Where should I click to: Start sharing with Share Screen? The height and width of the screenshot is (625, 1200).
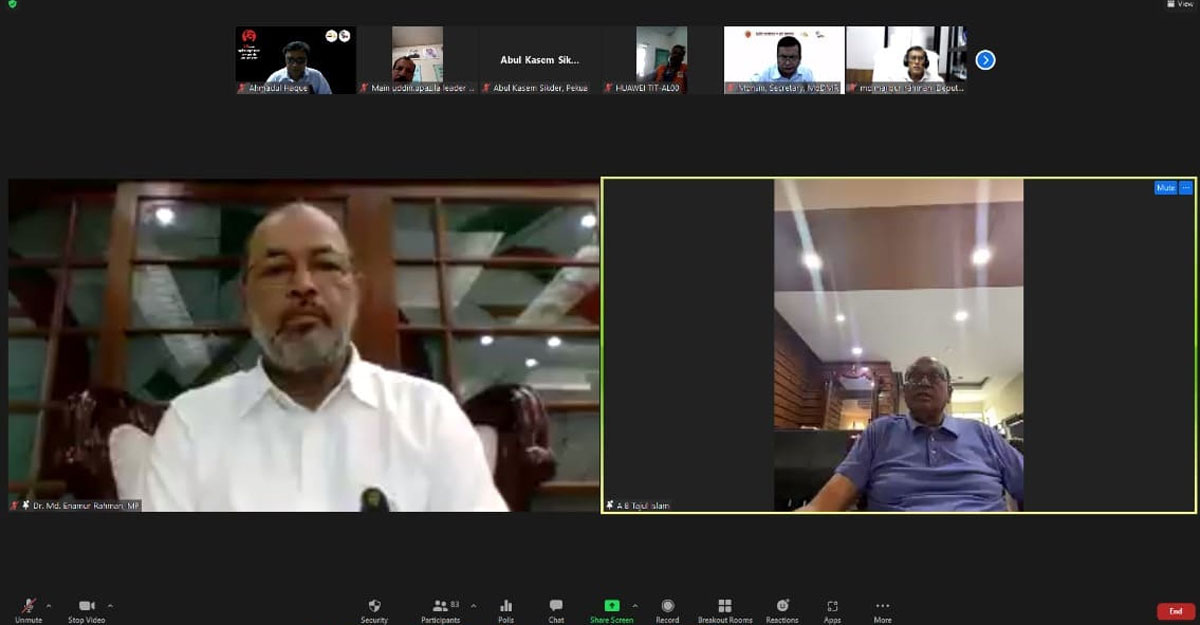pyautogui.click(x=611, y=609)
